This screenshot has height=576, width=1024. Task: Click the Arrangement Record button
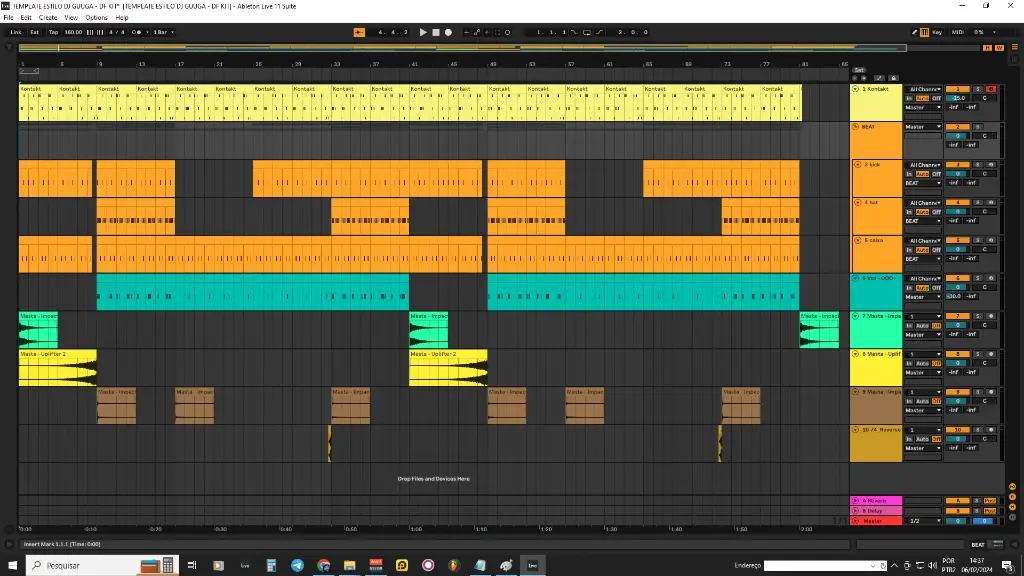[x=448, y=32]
